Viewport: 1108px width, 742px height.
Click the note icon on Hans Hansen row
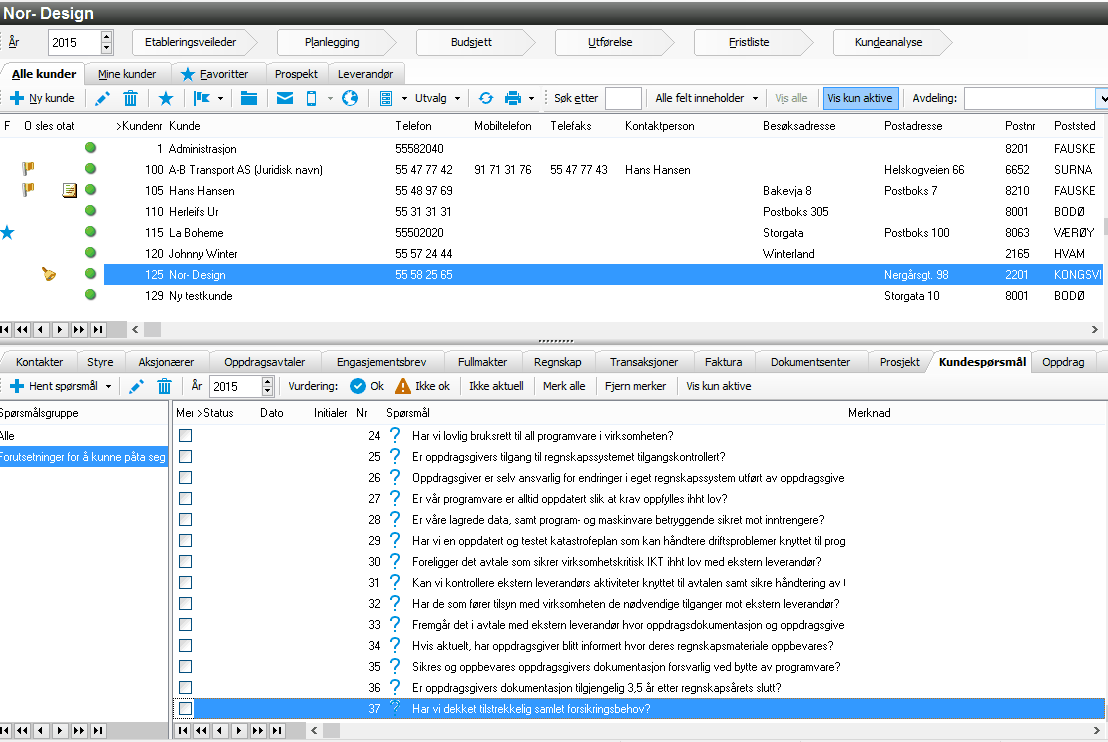click(x=69, y=190)
